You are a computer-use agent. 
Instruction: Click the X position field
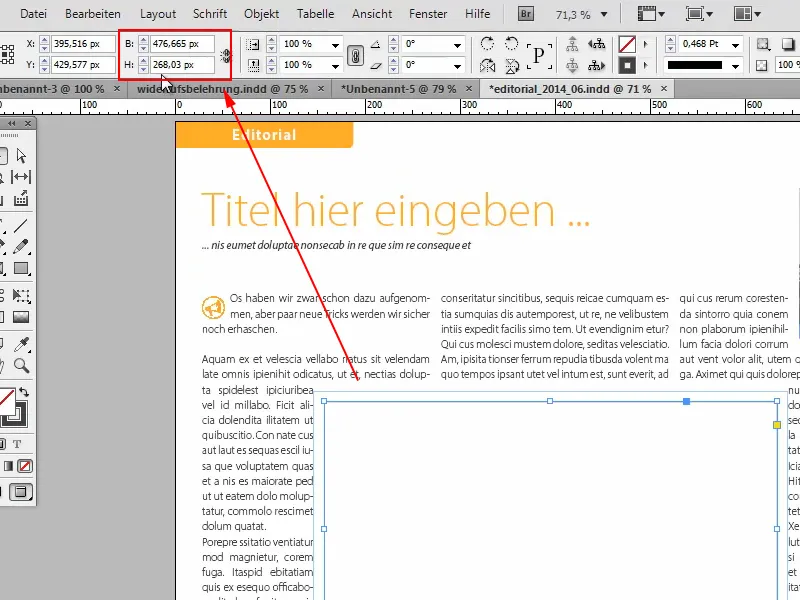point(83,44)
